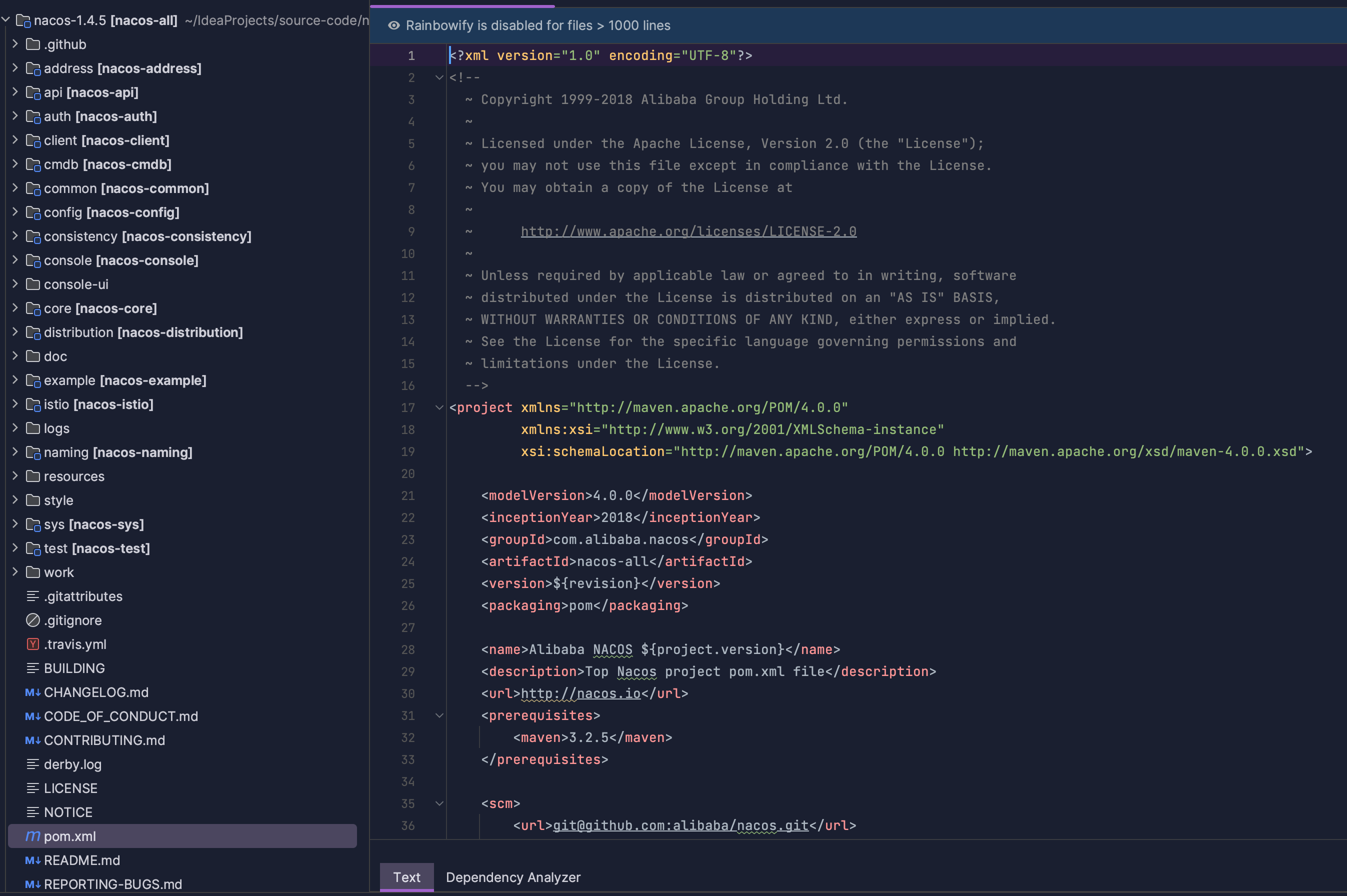Click the packaging value pom
Viewport: 1347px width, 896px height.
coord(580,605)
